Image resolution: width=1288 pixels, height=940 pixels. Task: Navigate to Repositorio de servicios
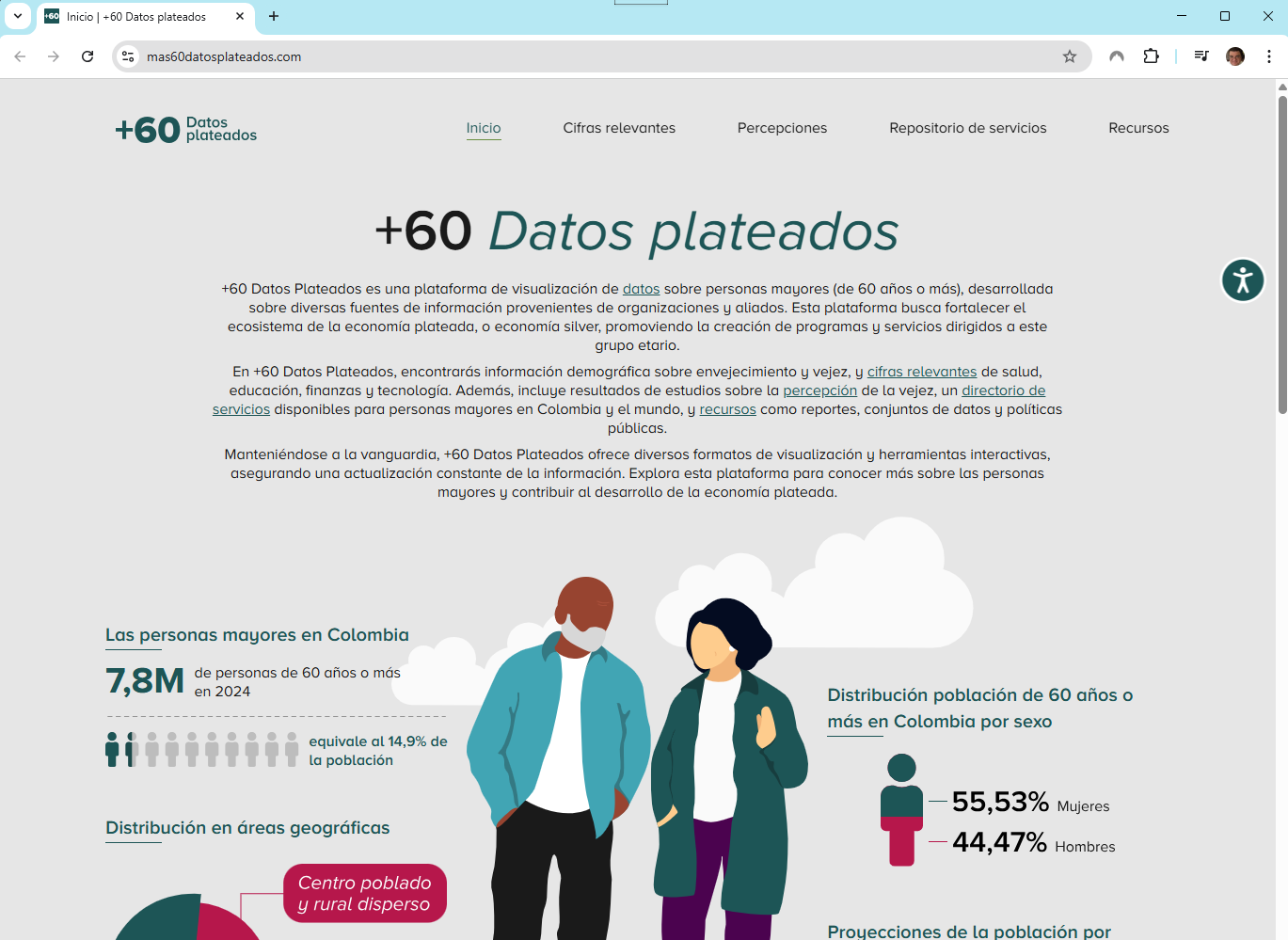click(x=967, y=128)
